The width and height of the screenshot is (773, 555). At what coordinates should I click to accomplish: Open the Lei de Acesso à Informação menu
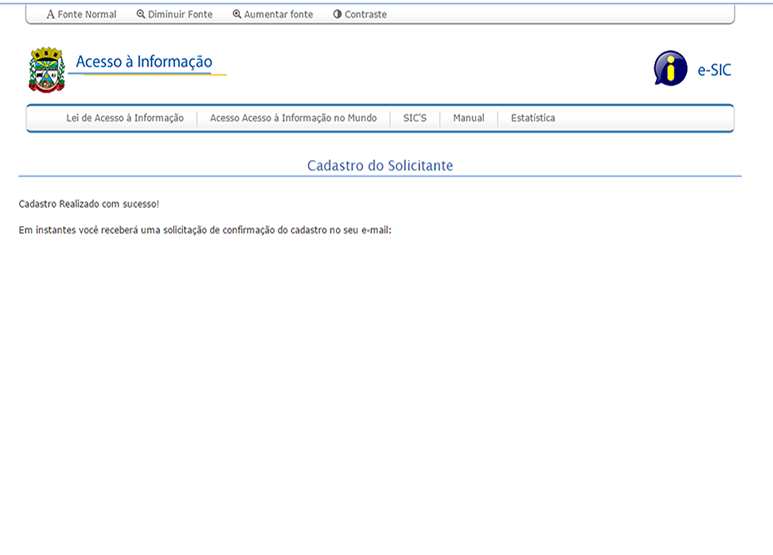125,118
